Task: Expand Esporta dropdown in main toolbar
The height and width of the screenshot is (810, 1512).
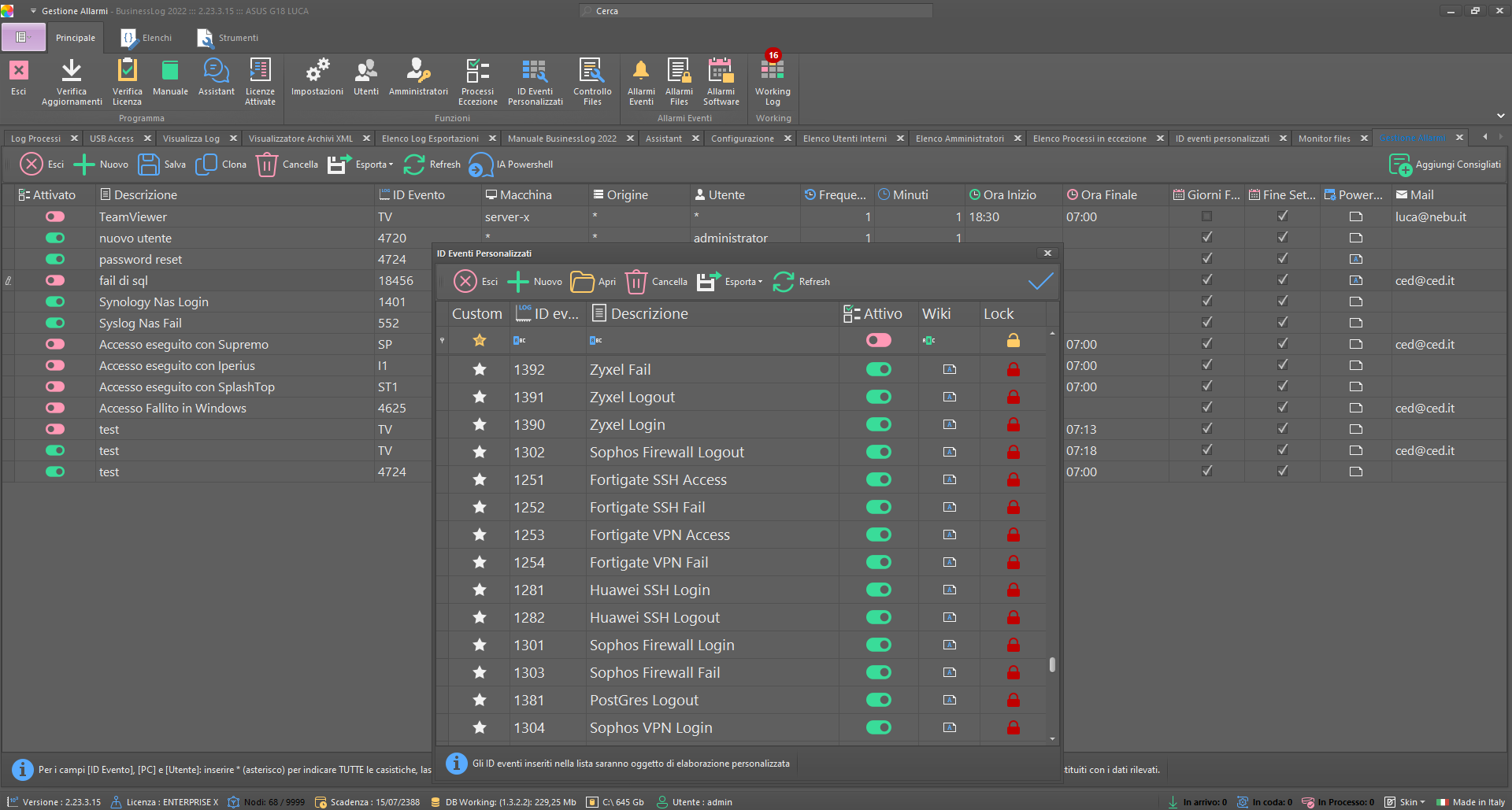Action: click(x=361, y=165)
